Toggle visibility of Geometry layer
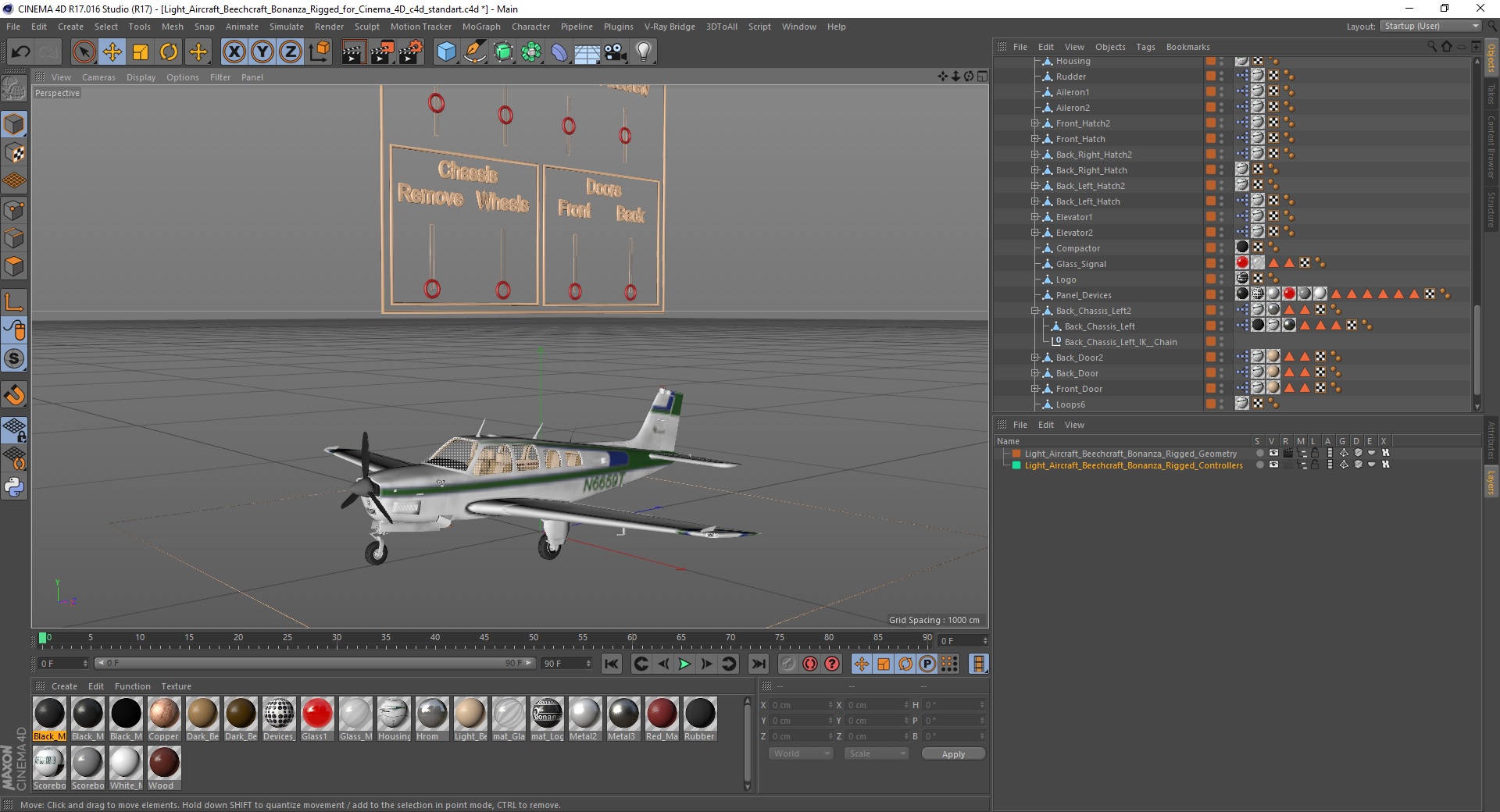Viewport: 1500px width, 812px height. [1273, 453]
